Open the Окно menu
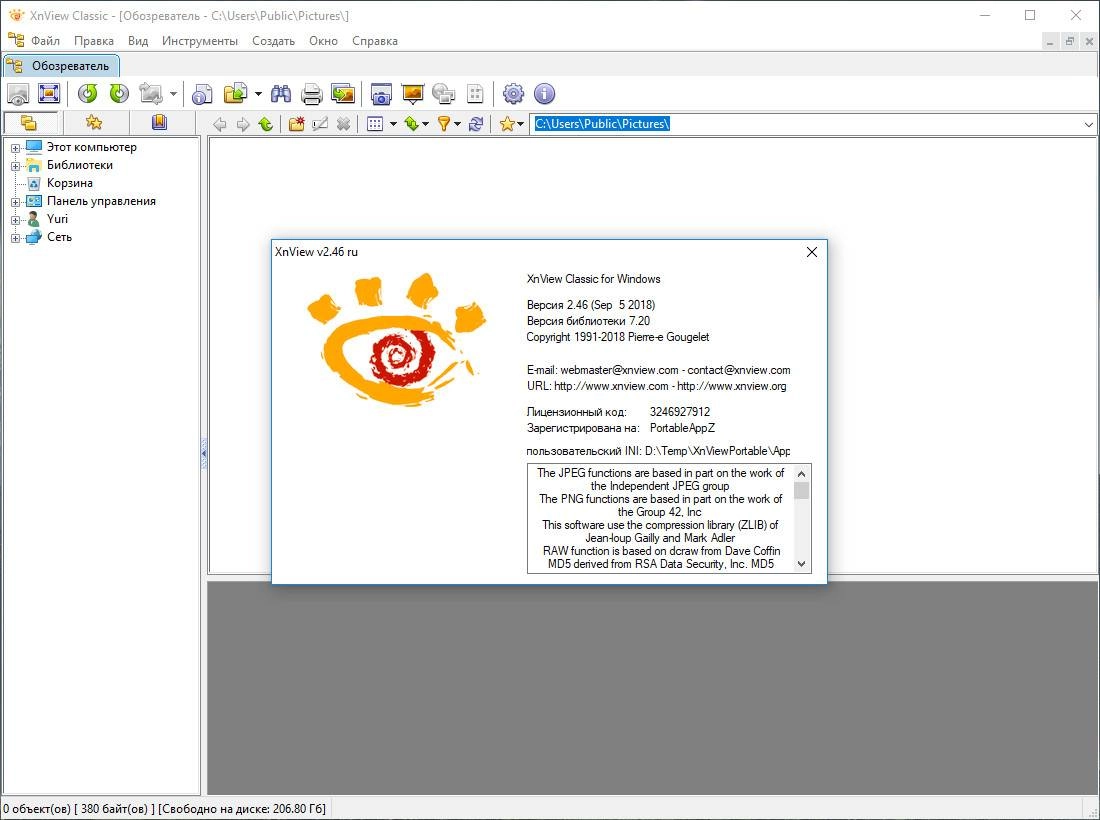This screenshot has height=820, width=1100. [x=323, y=41]
